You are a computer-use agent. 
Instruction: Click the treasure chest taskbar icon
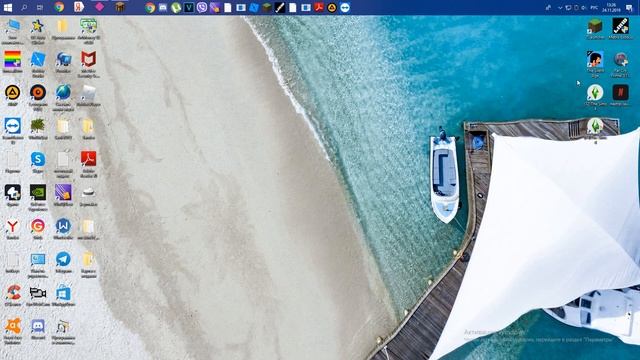120,7
